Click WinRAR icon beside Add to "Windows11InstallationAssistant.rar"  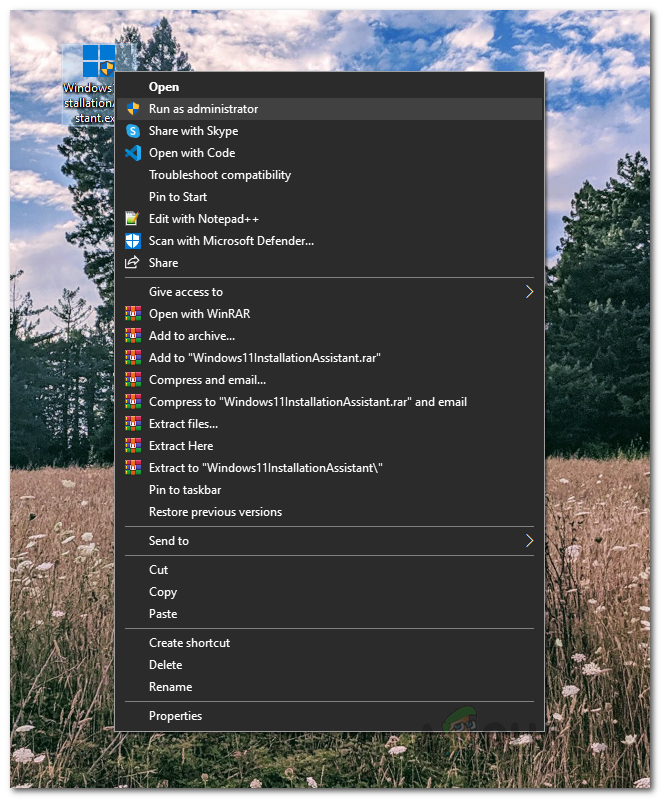[x=133, y=358]
